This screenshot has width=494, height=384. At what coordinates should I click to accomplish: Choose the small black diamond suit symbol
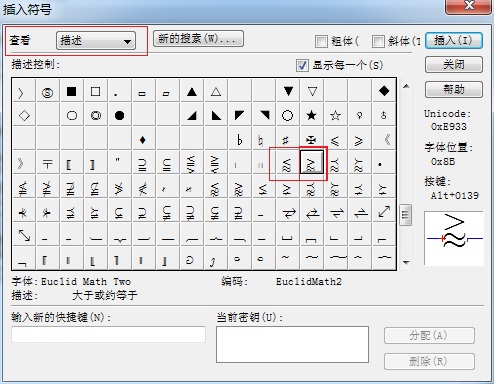click(143, 140)
